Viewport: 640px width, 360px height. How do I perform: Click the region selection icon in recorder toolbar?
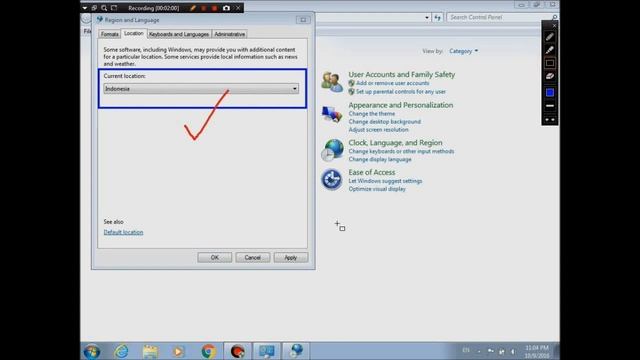point(114,8)
